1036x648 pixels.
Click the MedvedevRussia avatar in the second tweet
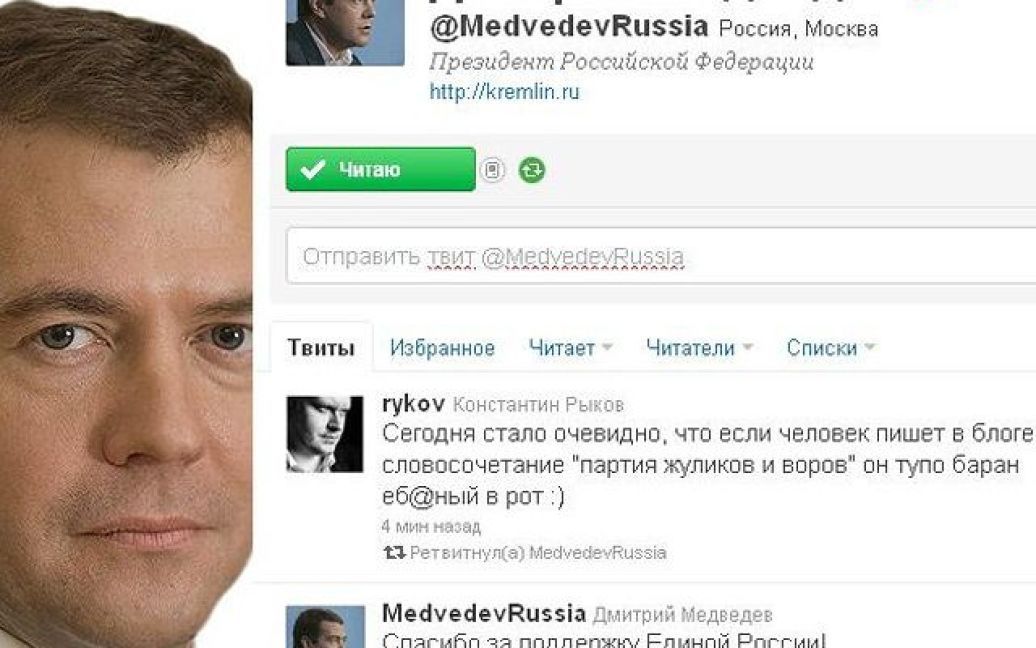325,627
